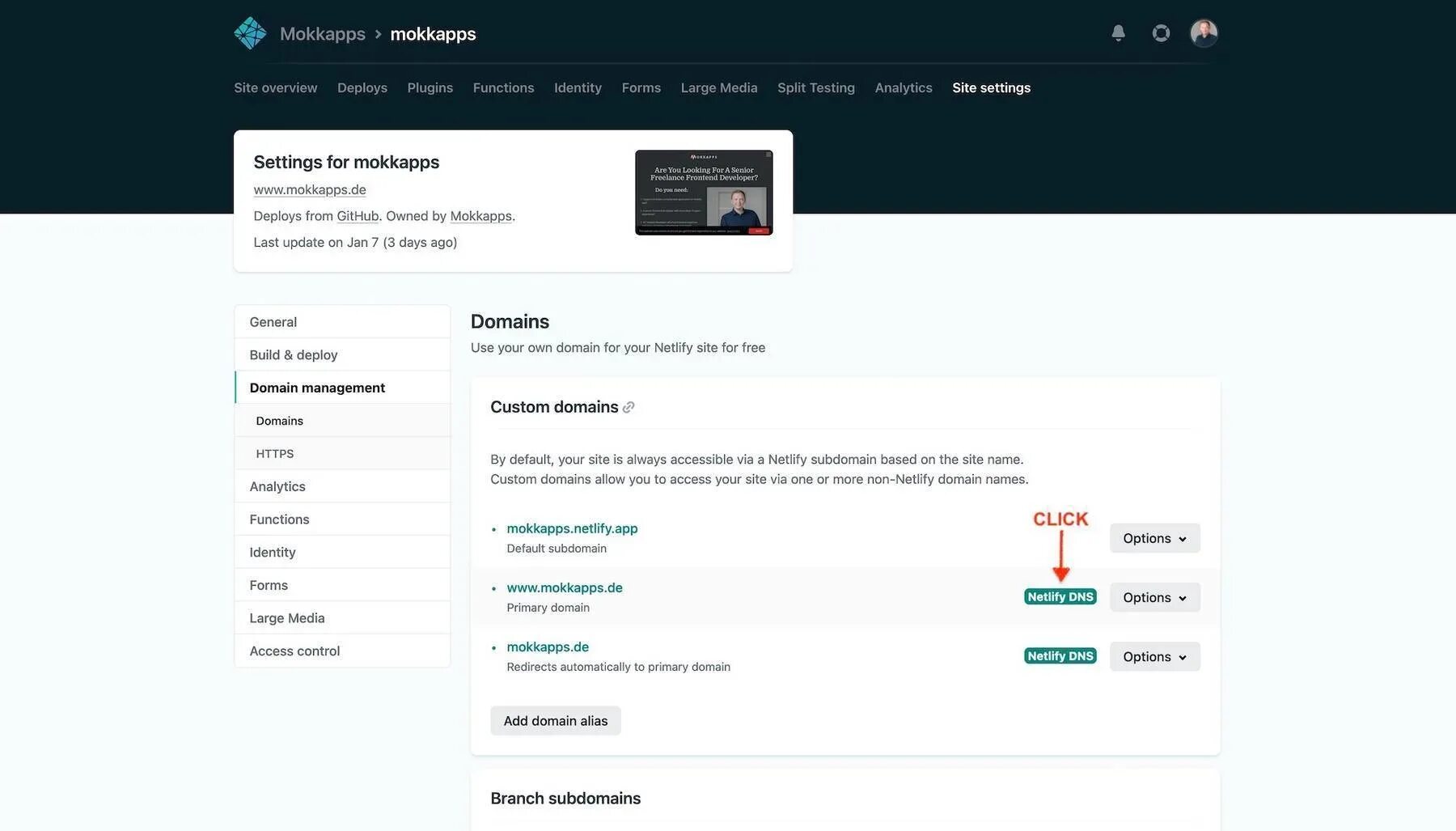This screenshot has height=831, width=1456.
Task: Open the Identity top tab
Action: click(578, 87)
